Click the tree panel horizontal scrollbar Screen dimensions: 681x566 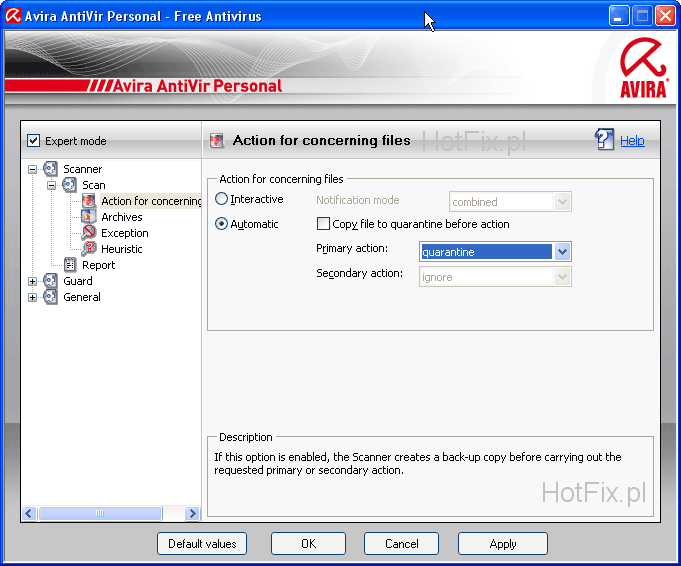[100, 513]
